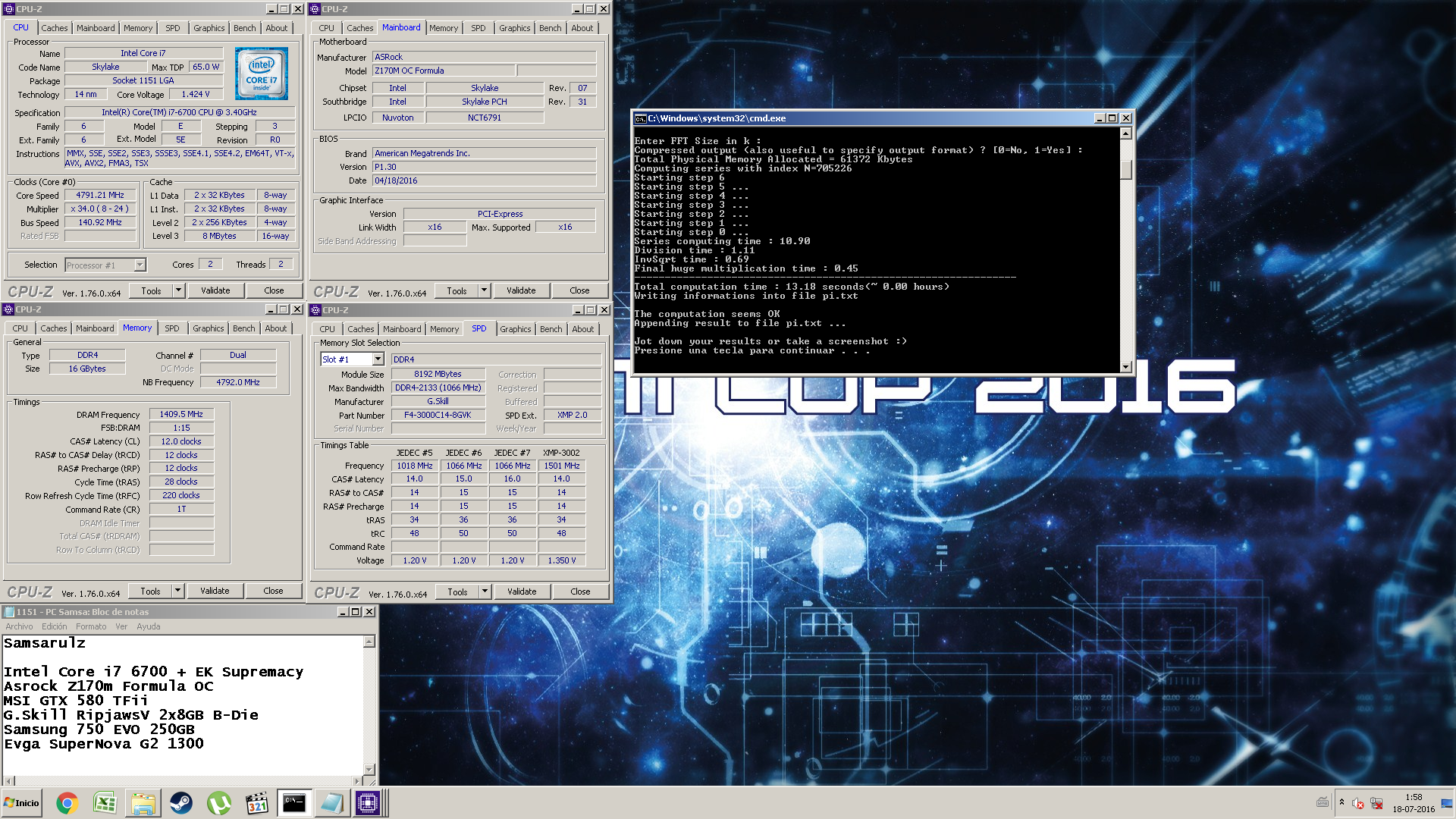The height and width of the screenshot is (819, 1456).
Task: Click cmd.exe scrollbar up arrow
Action: [1126, 133]
